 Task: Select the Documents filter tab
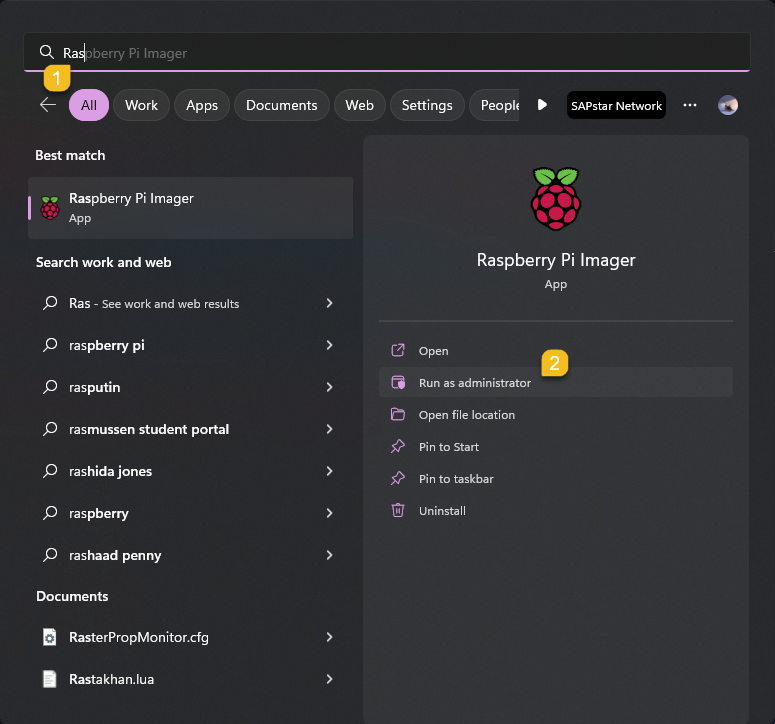pyautogui.click(x=281, y=105)
